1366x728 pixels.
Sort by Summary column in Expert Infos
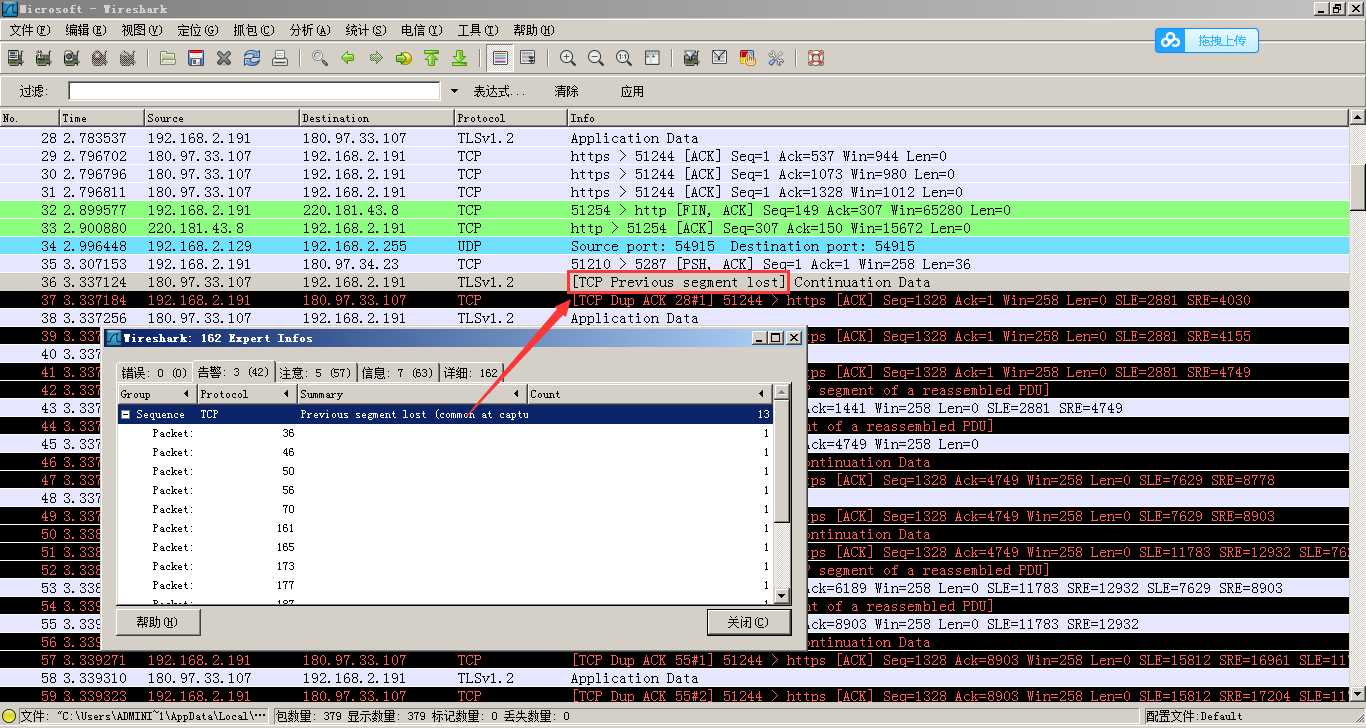pyautogui.click(x=411, y=394)
